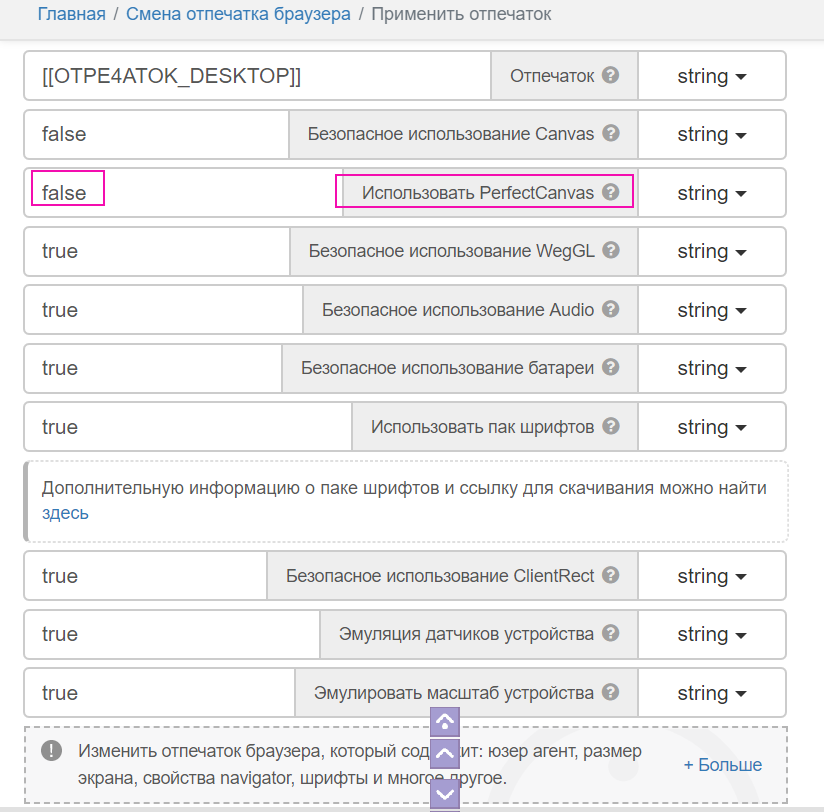The height and width of the screenshot is (812, 824).
Task: Open the type dropdown in ClientRect row
Action: pos(712,576)
